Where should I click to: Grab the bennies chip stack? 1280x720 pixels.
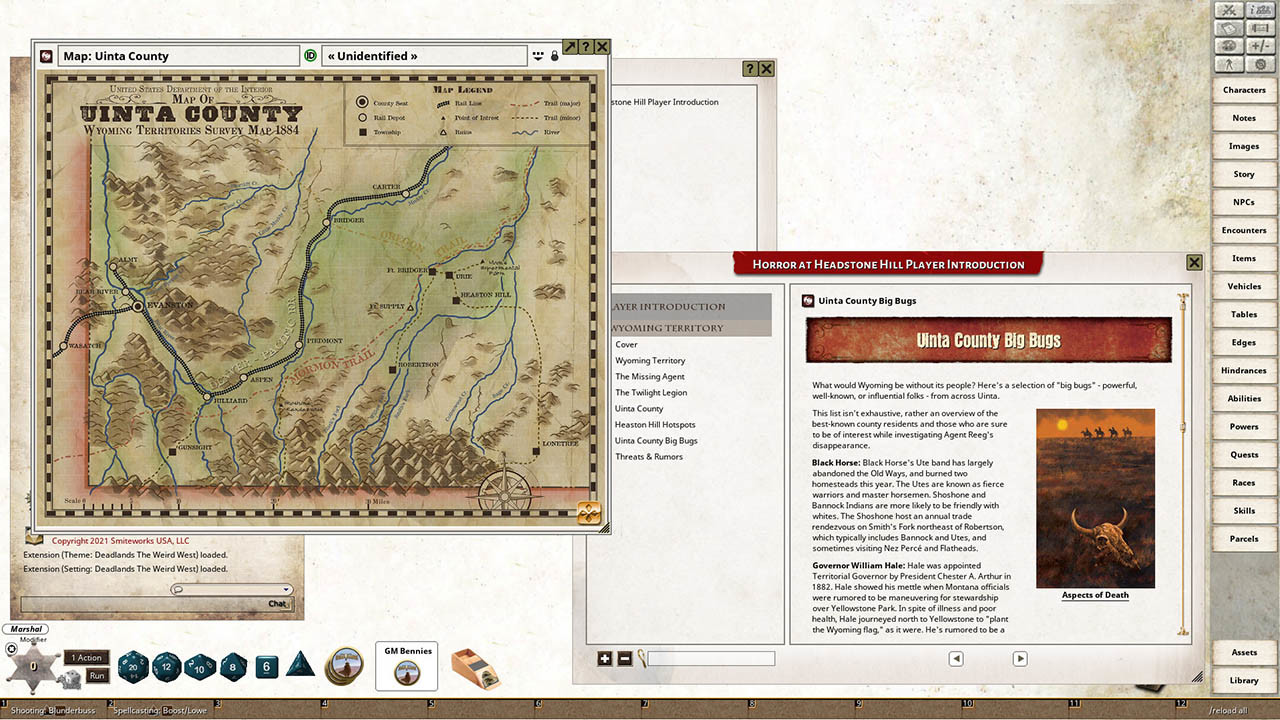344,666
